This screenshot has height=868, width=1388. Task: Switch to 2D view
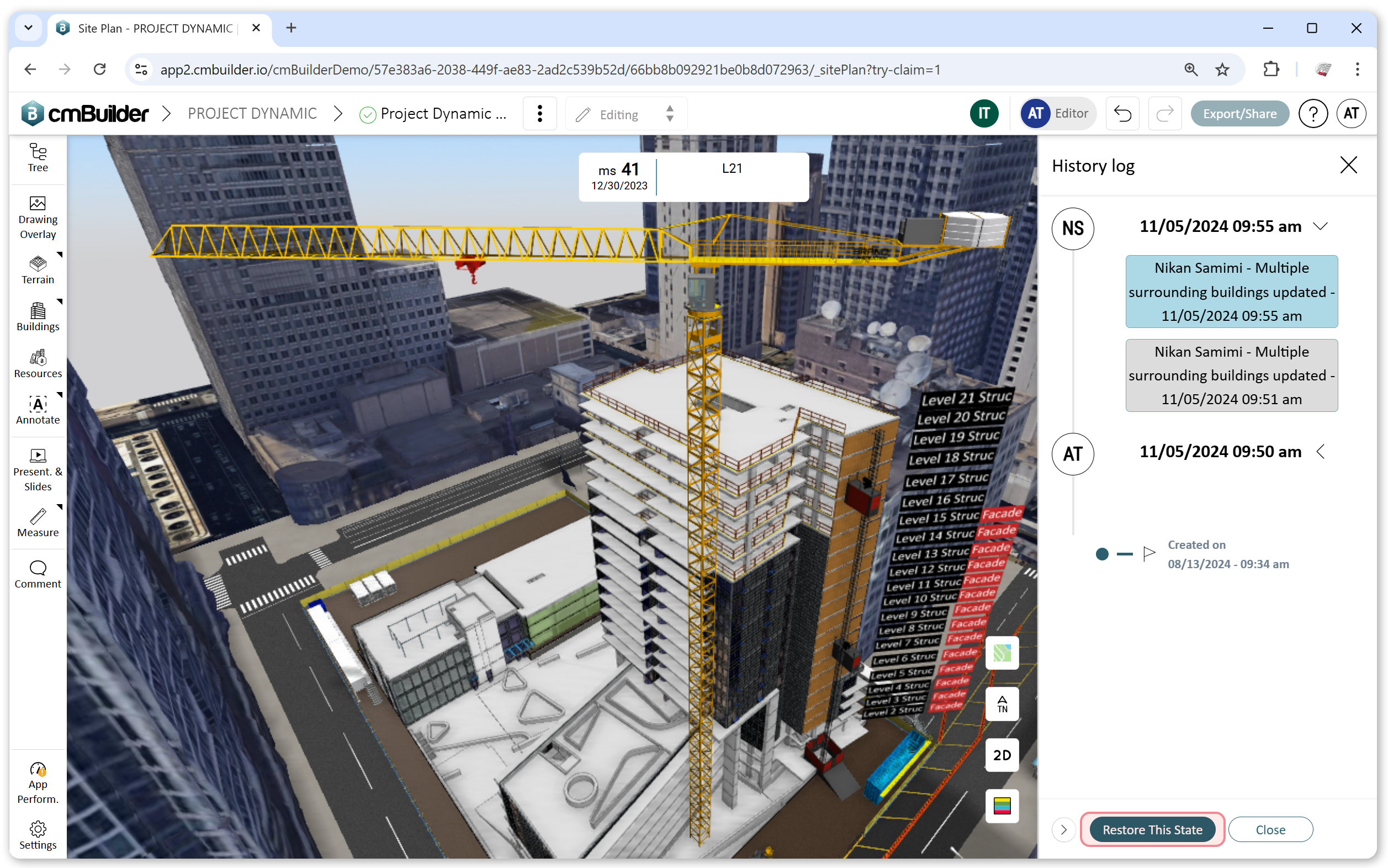1002,755
